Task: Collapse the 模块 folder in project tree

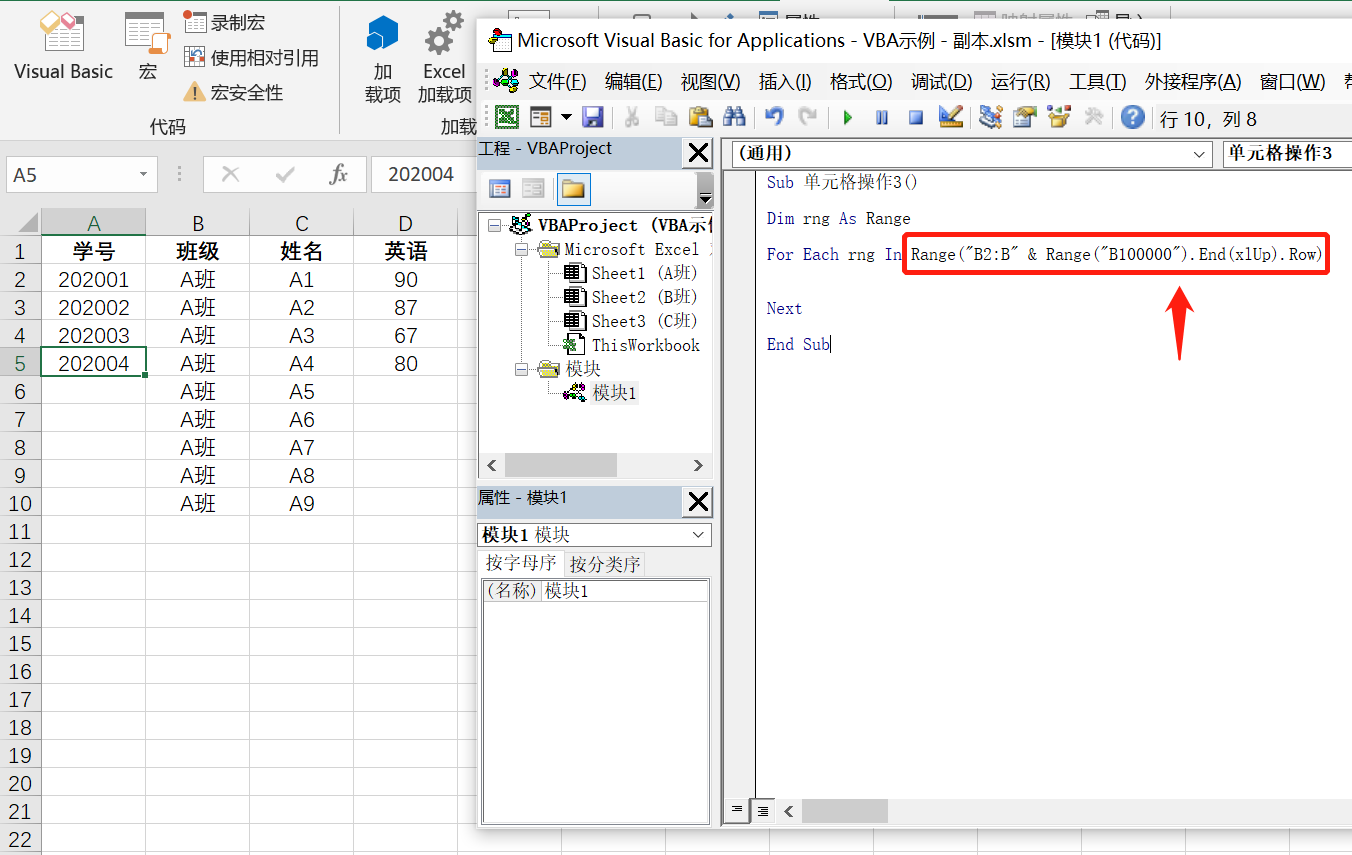Action: click(521, 369)
